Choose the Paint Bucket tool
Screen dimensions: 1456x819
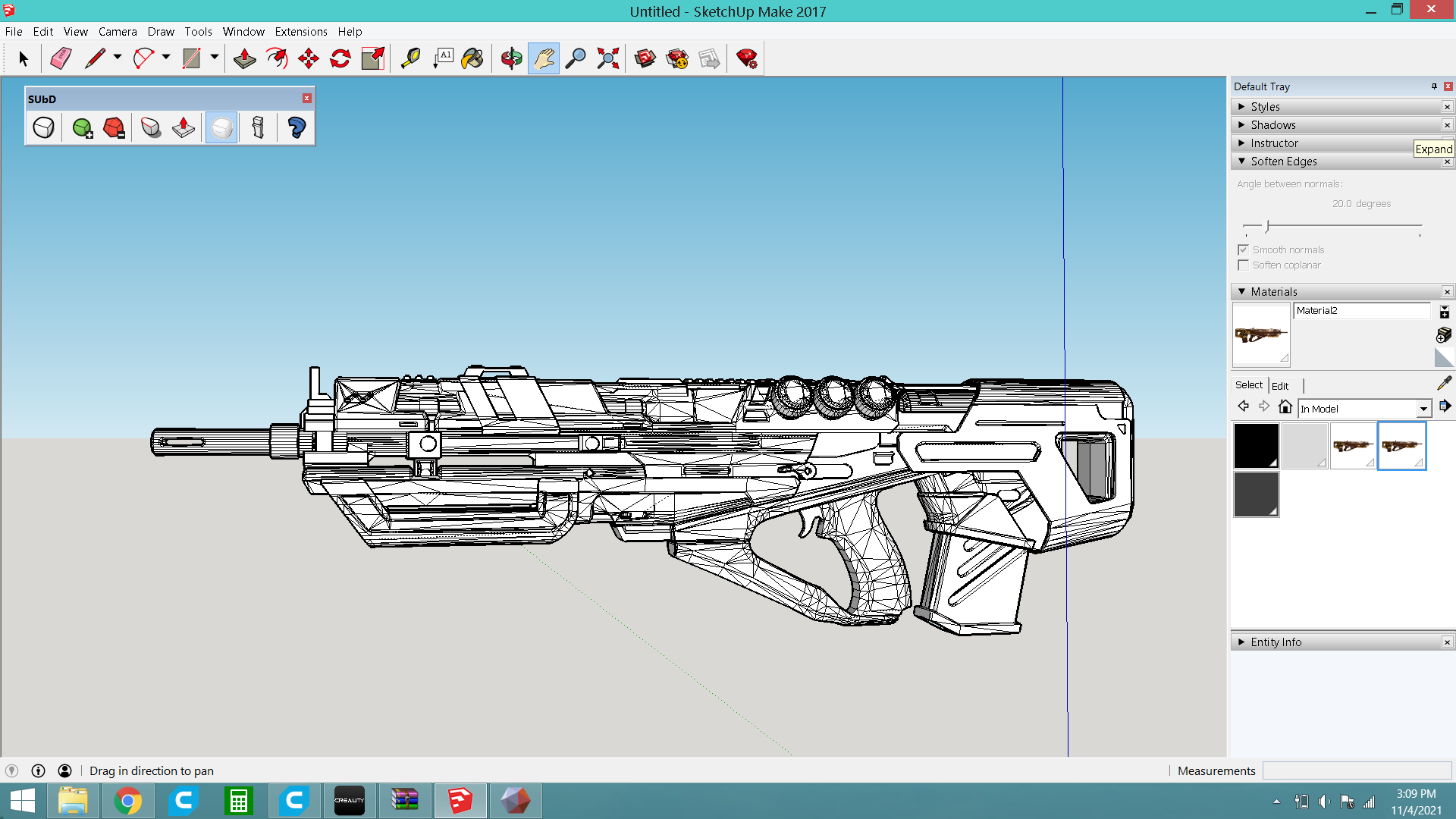(472, 58)
